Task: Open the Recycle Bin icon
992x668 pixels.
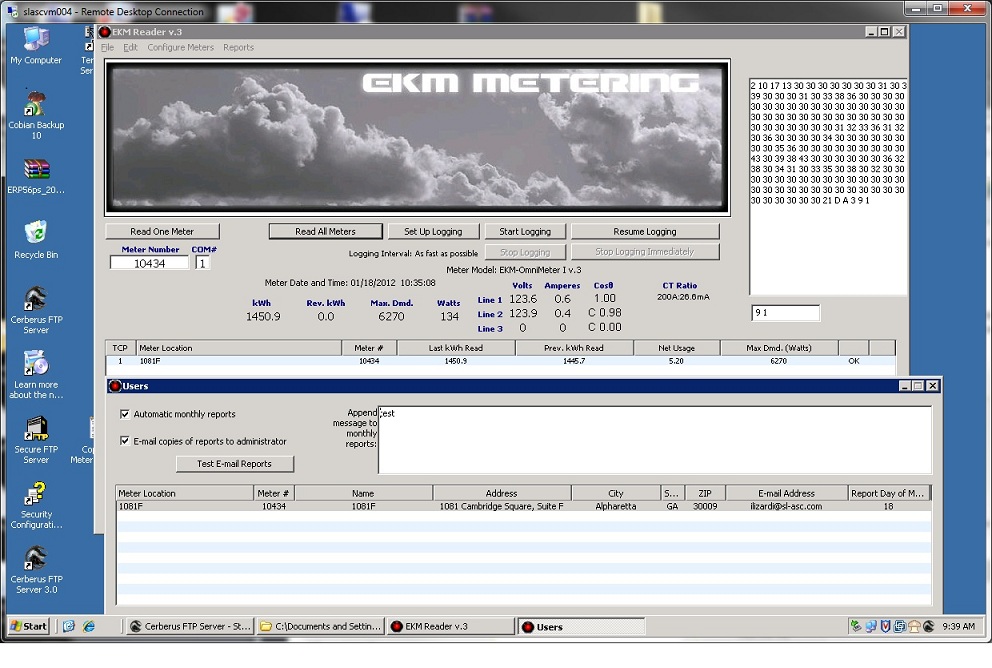Action: (36, 234)
